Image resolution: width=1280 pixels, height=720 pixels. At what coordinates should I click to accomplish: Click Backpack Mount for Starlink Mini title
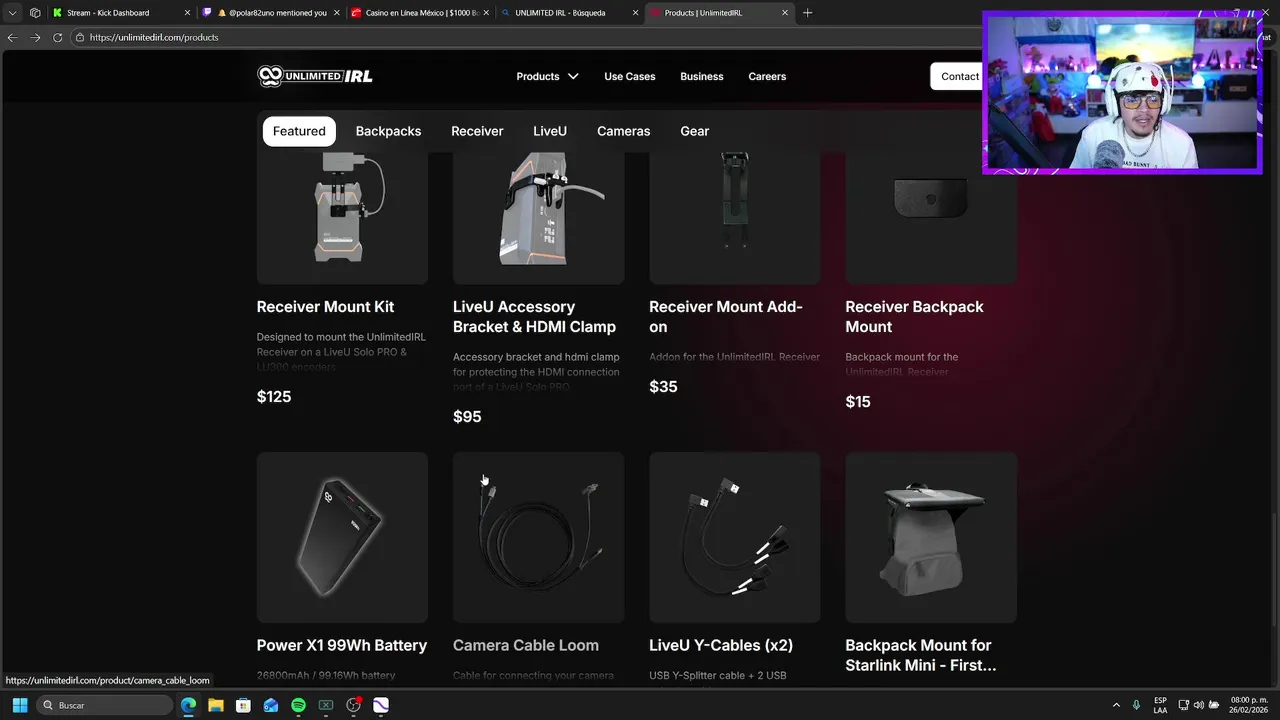[921, 655]
